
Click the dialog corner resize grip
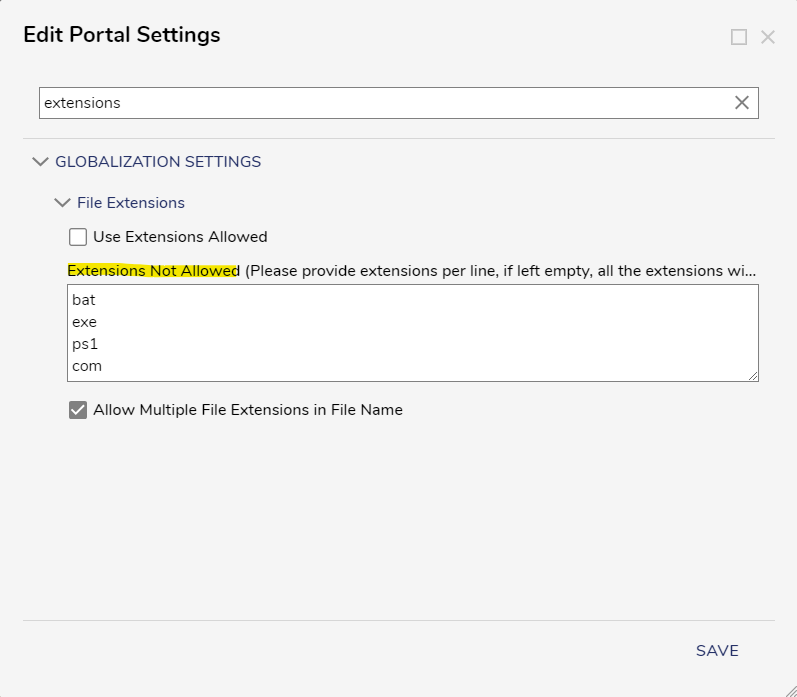(x=791, y=691)
